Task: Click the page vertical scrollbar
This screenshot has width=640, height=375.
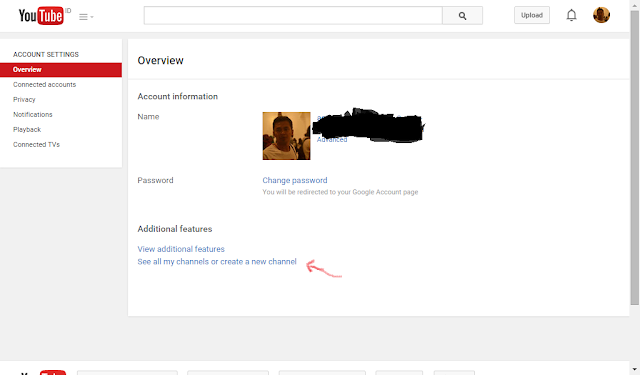Action: 635,159
